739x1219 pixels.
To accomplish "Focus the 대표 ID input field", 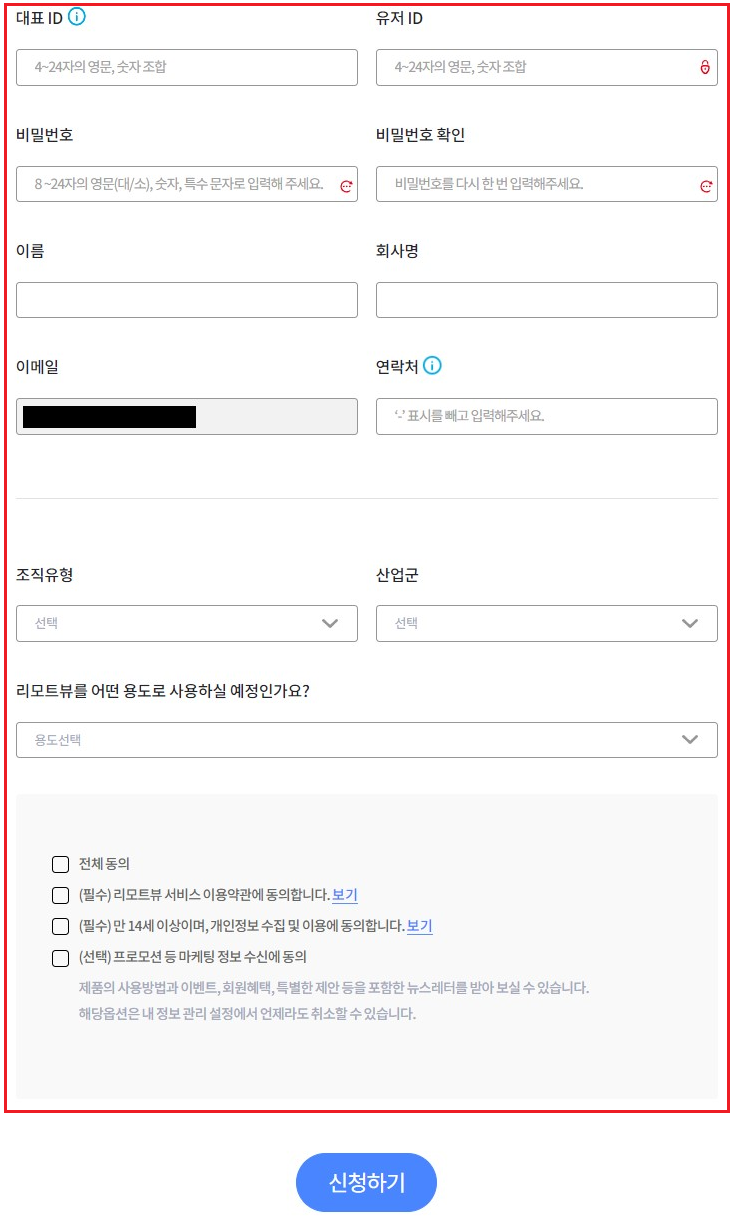I will pos(187,67).
